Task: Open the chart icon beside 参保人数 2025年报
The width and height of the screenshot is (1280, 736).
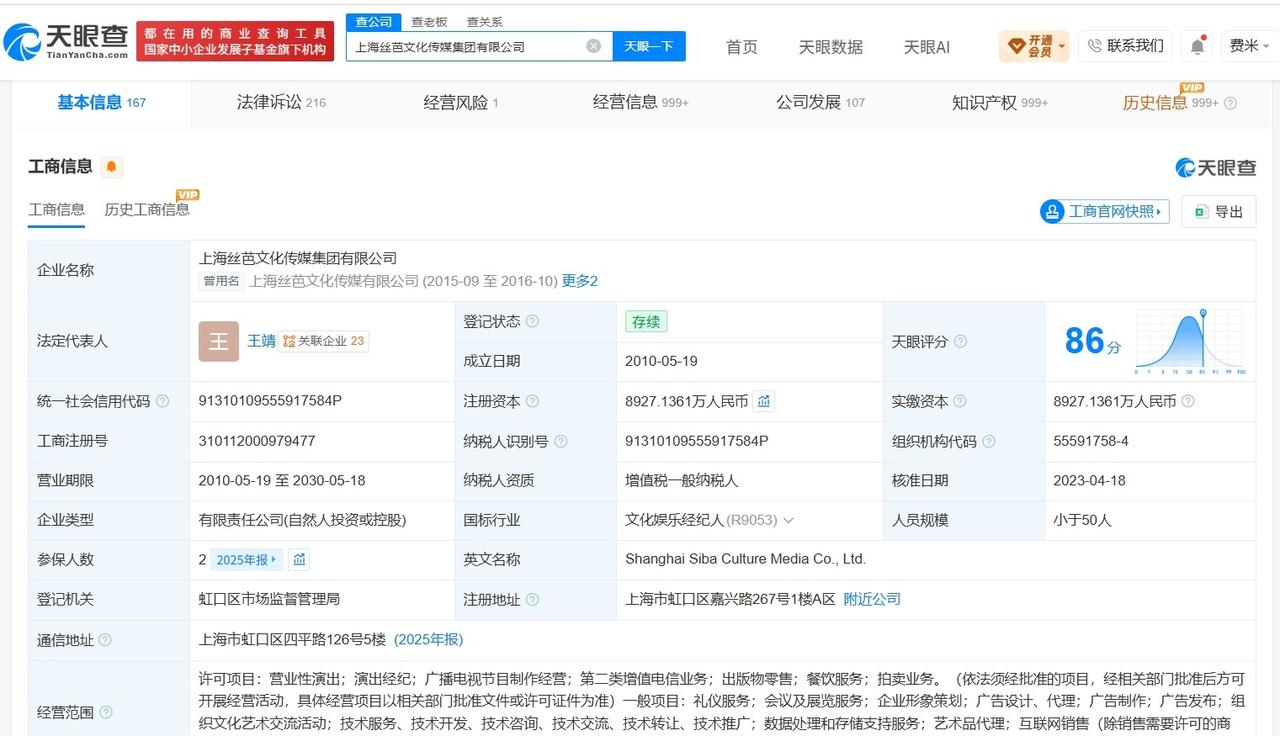Action: [300, 560]
